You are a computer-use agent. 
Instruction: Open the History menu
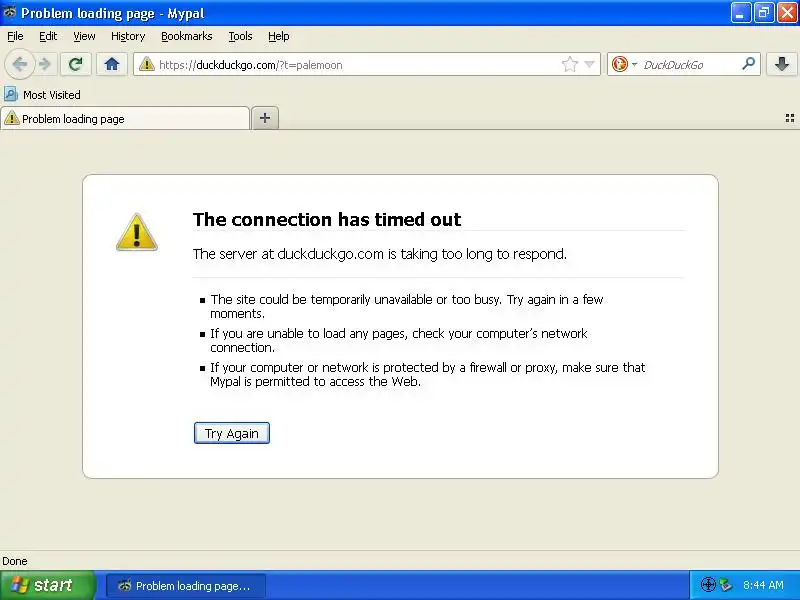click(x=128, y=36)
